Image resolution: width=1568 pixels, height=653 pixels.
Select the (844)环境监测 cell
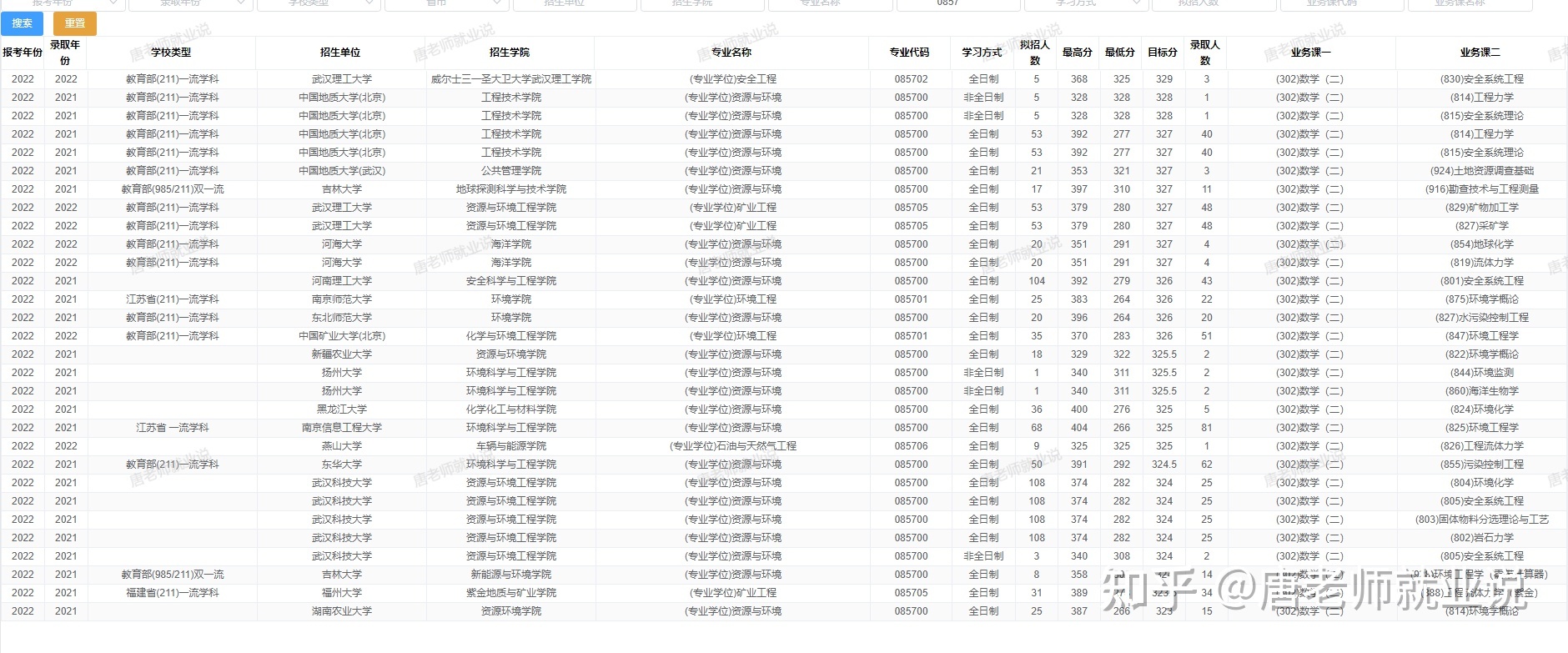point(1482,373)
